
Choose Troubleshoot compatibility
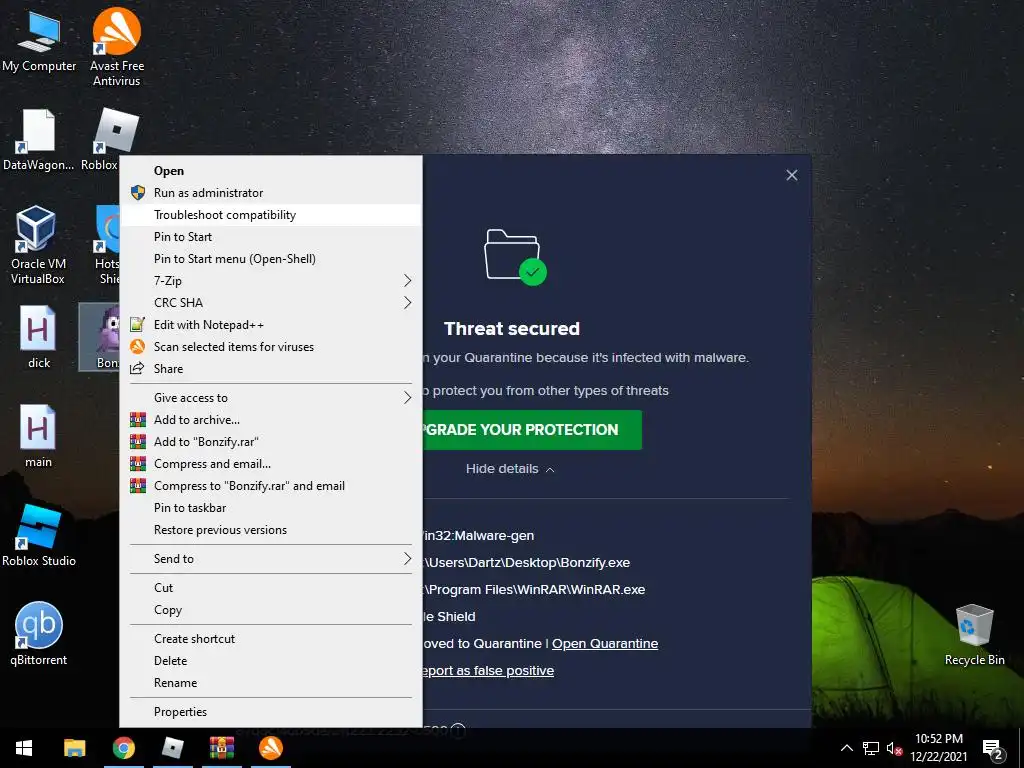(271, 215)
